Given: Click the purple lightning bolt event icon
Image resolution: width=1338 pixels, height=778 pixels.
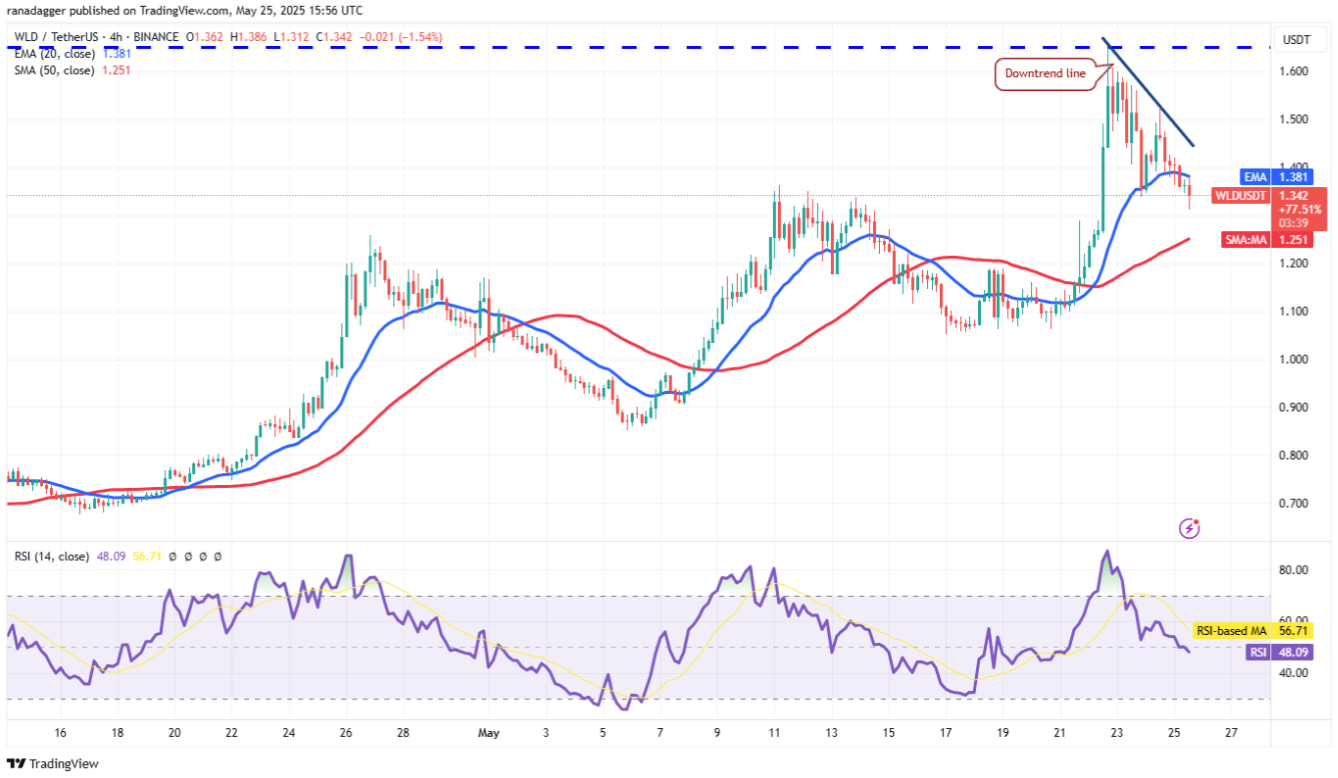Looking at the screenshot, I should click(x=1190, y=527).
